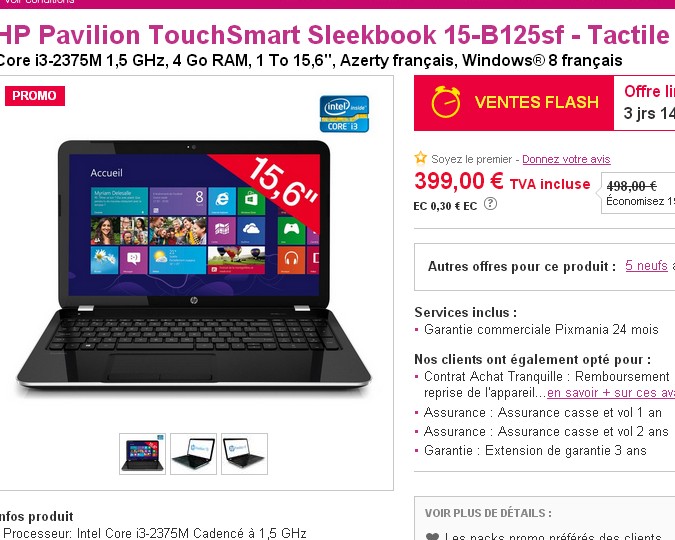Click the struck-through 498,00 € old price
The height and width of the screenshot is (540, 675).
[632, 186]
